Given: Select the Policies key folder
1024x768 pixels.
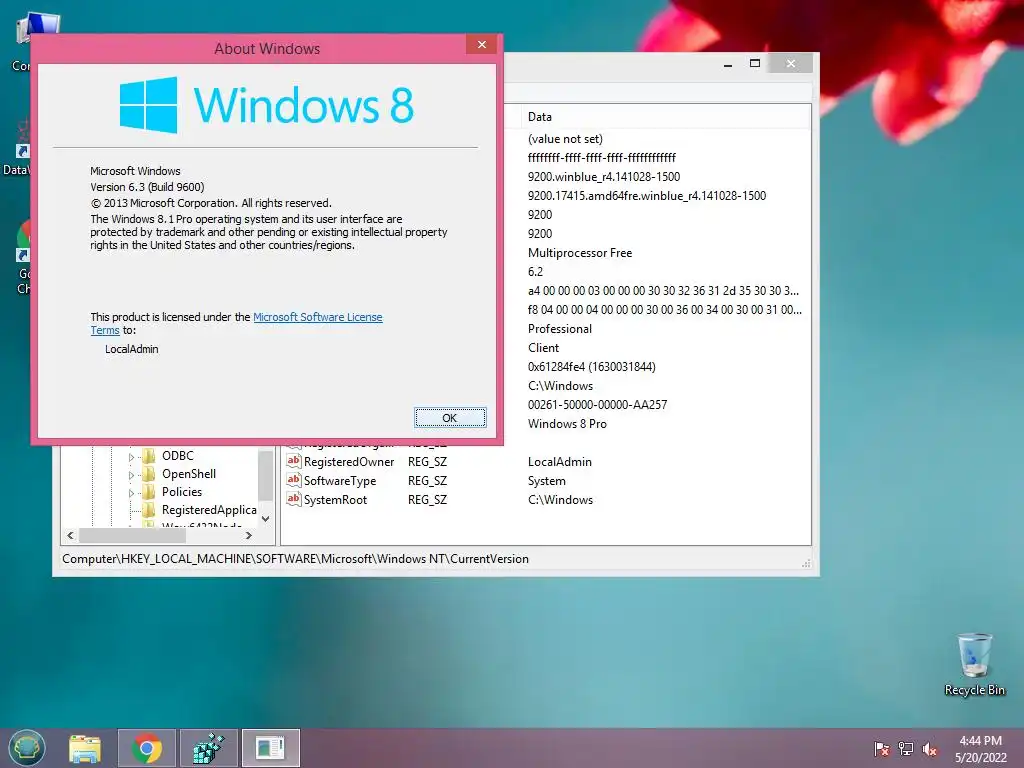Looking at the screenshot, I should (x=182, y=492).
